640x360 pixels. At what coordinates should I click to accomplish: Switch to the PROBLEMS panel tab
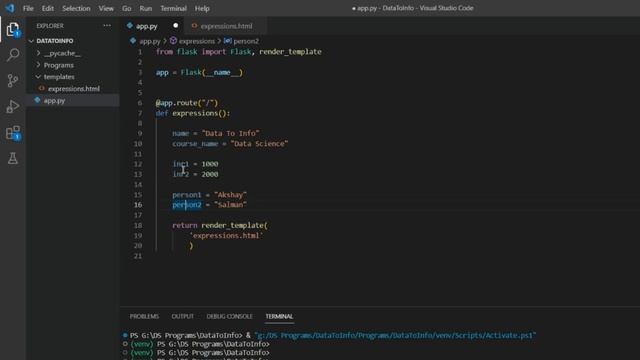pyautogui.click(x=144, y=316)
